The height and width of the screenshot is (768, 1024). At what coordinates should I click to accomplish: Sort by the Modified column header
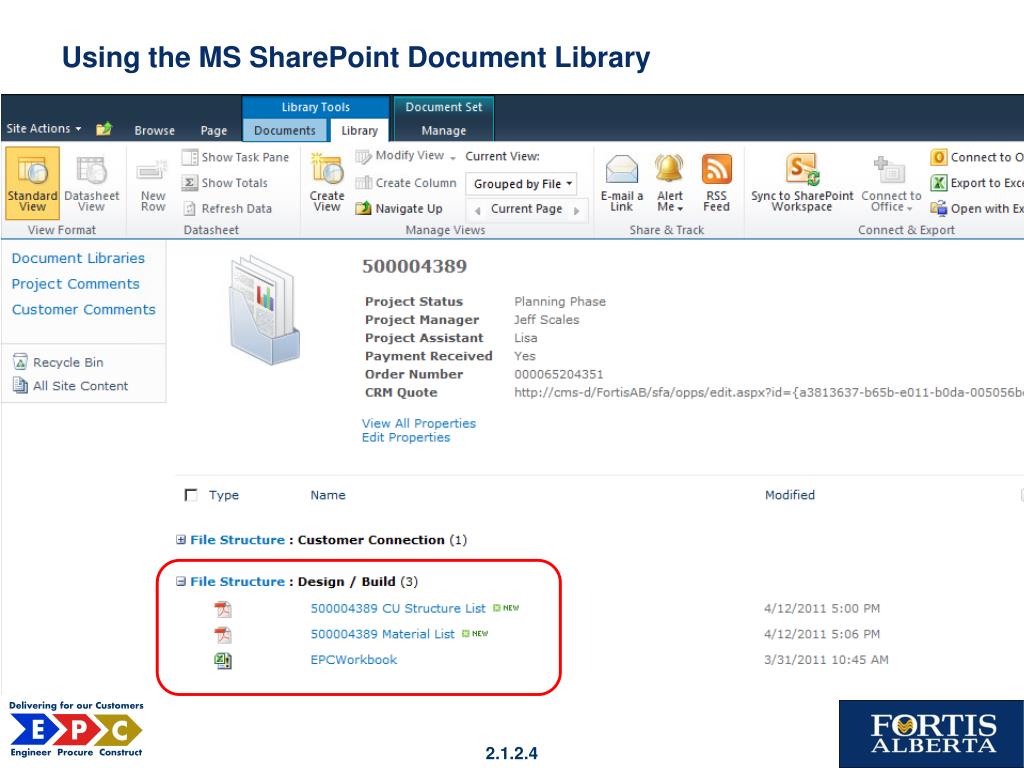click(x=790, y=495)
